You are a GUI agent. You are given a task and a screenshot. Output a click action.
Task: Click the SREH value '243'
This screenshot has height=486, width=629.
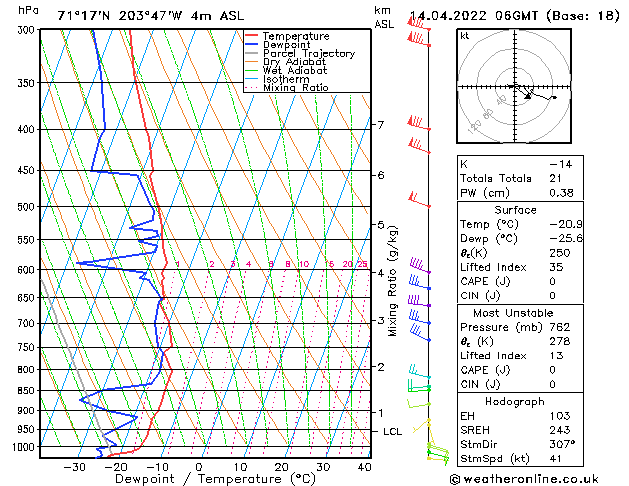(x=560, y=430)
